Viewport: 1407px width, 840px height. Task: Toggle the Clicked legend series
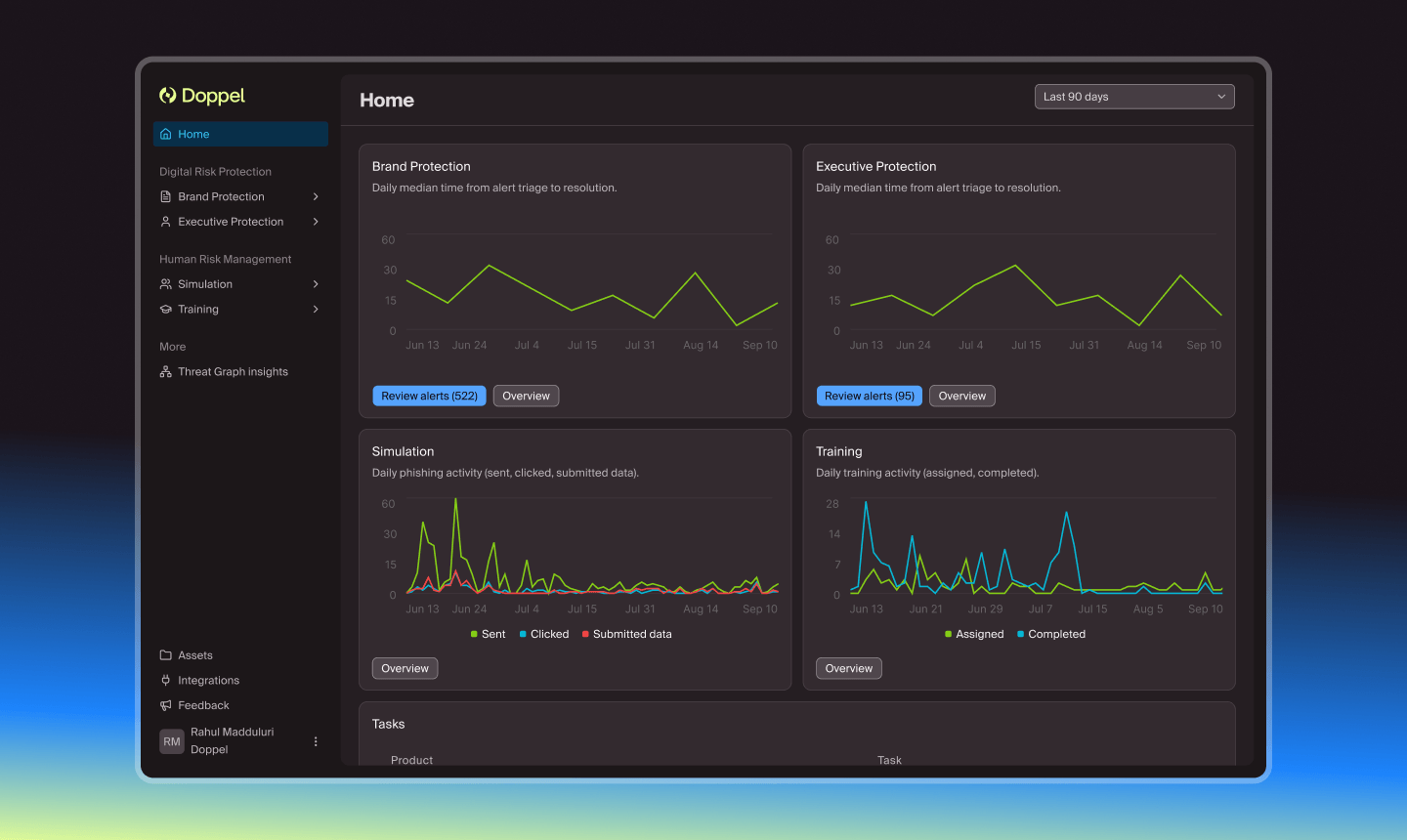point(544,634)
